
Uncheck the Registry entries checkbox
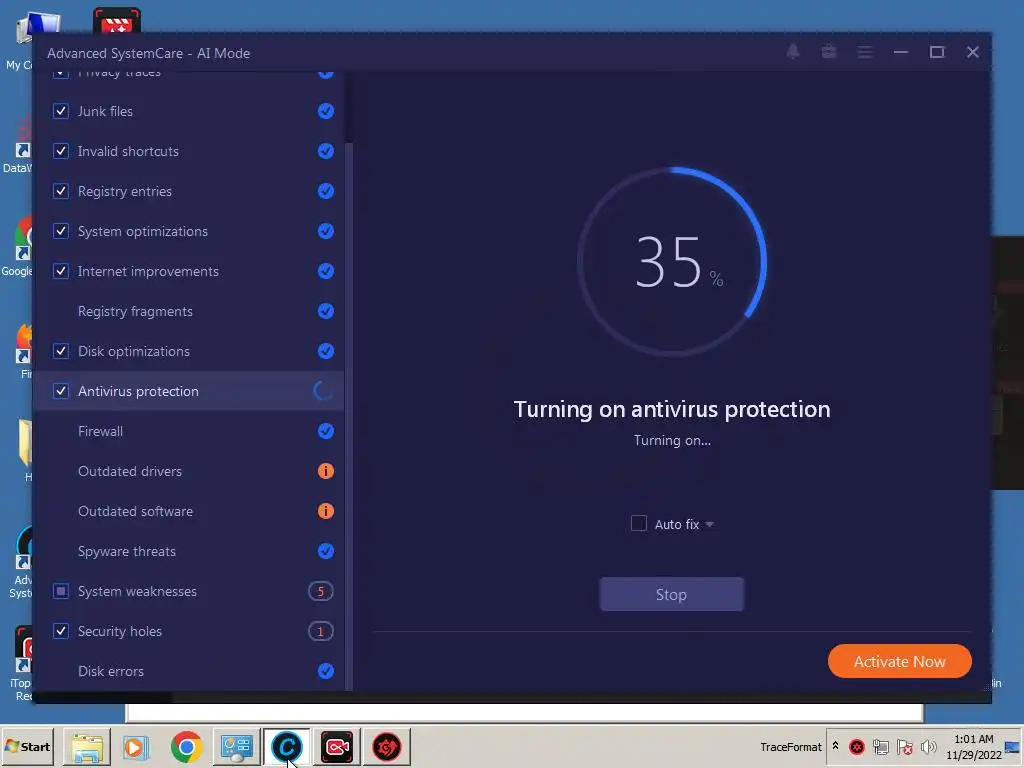tap(61, 191)
